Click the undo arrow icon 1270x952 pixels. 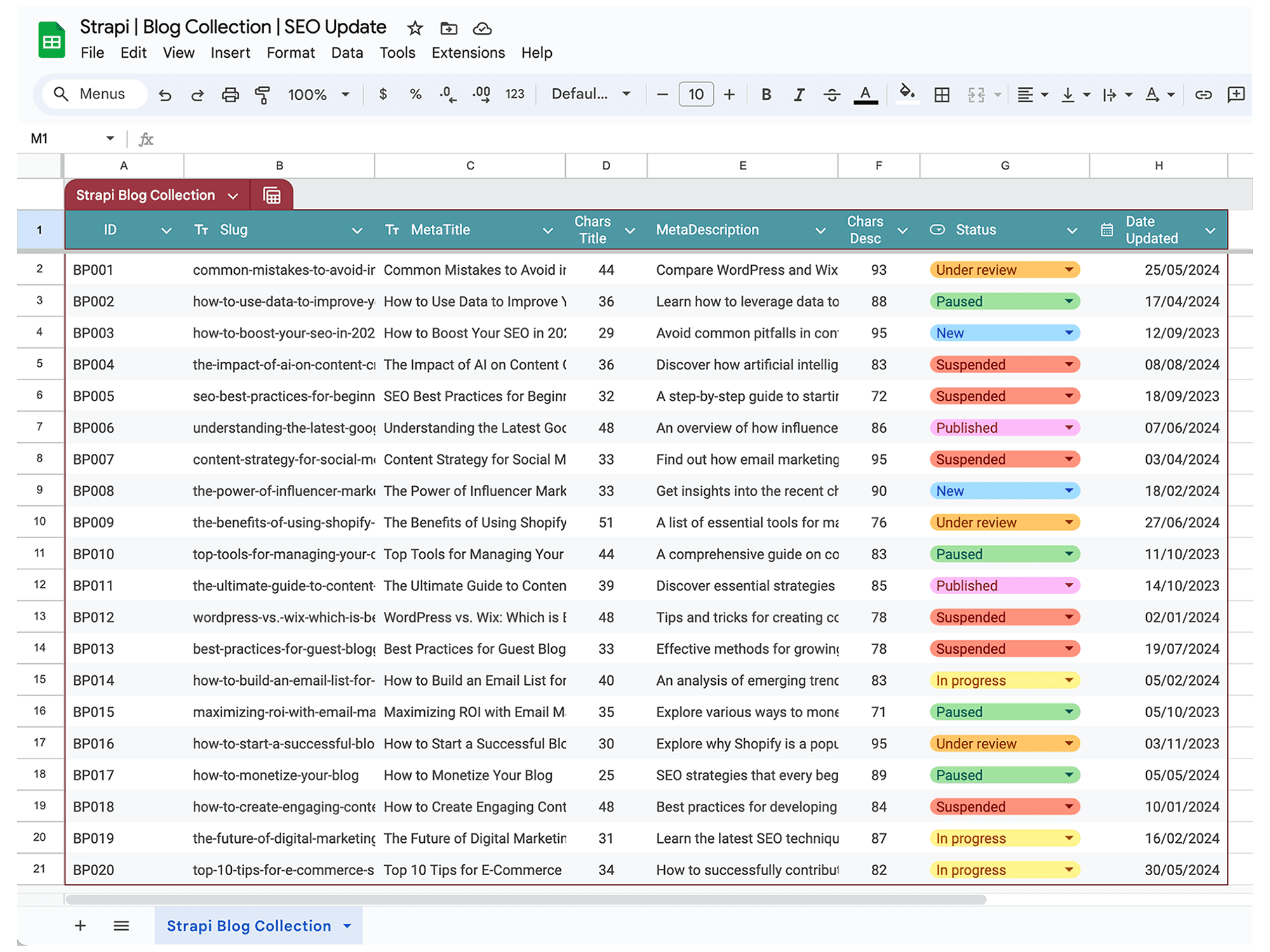coord(165,95)
